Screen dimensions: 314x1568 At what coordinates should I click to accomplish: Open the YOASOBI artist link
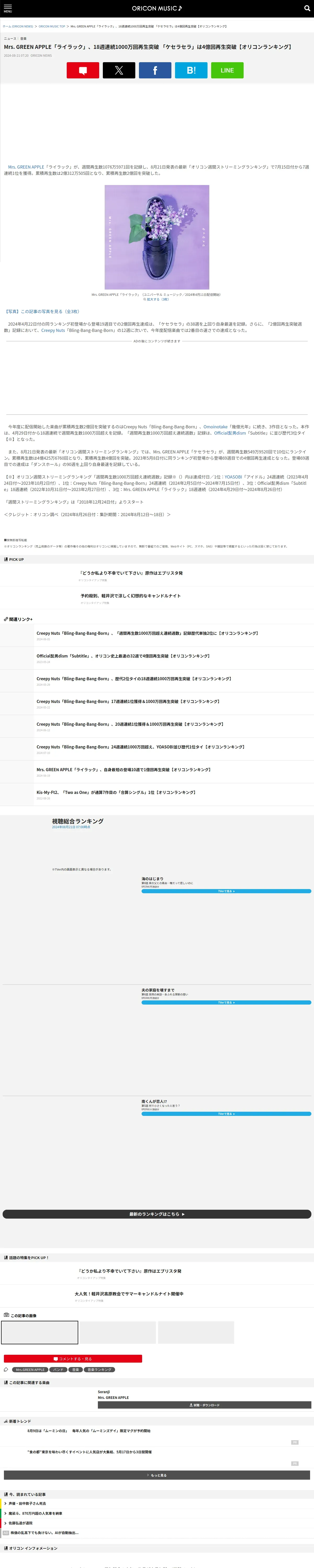point(233,477)
